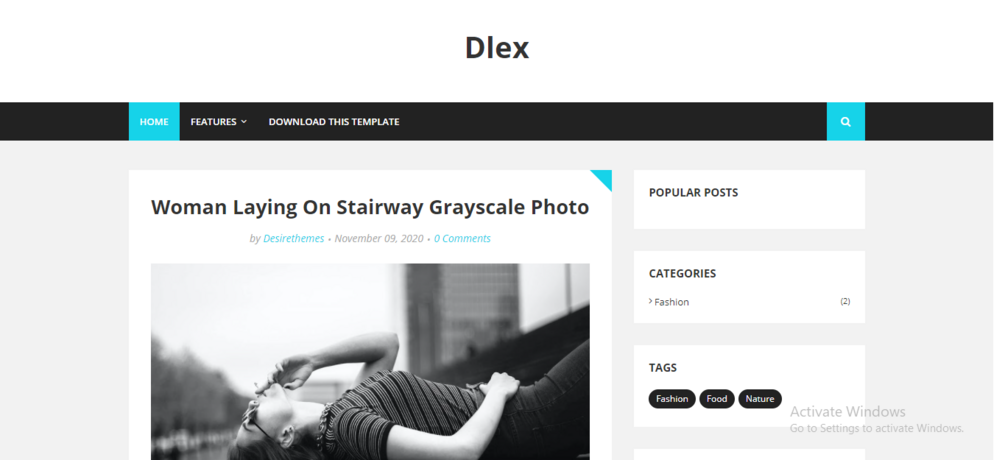Open the search using the magnifier icon
The image size is (1005, 460).
(x=845, y=122)
